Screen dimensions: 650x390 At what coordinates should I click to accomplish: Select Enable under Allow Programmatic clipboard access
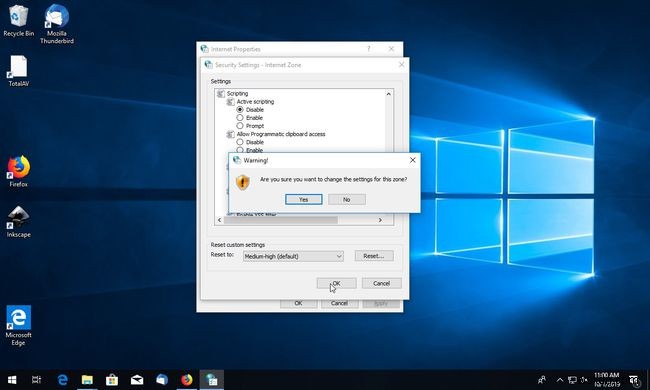[x=240, y=150]
